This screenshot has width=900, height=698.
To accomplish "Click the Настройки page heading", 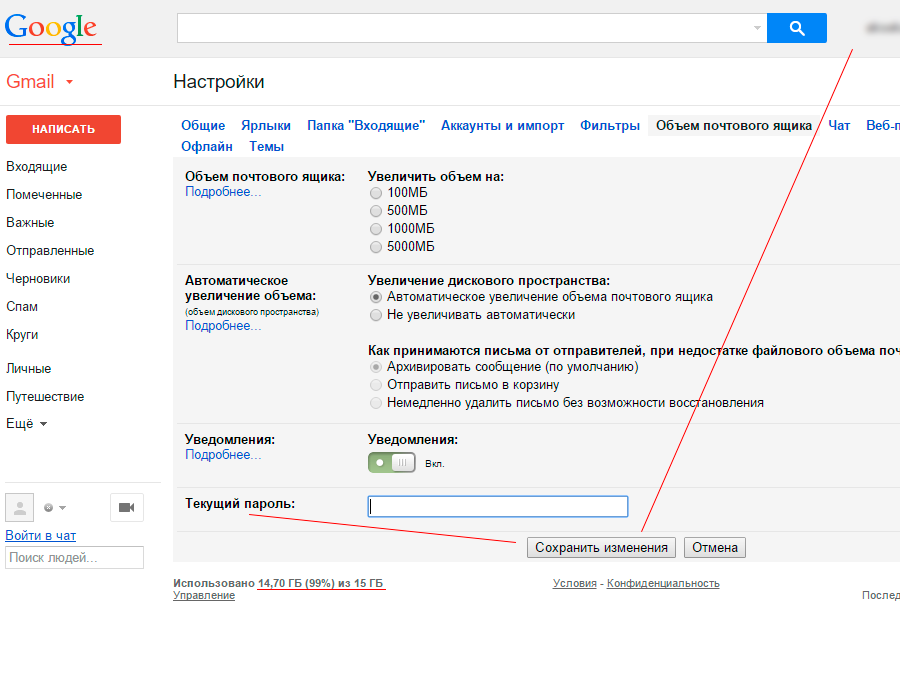I will [x=219, y=82].
